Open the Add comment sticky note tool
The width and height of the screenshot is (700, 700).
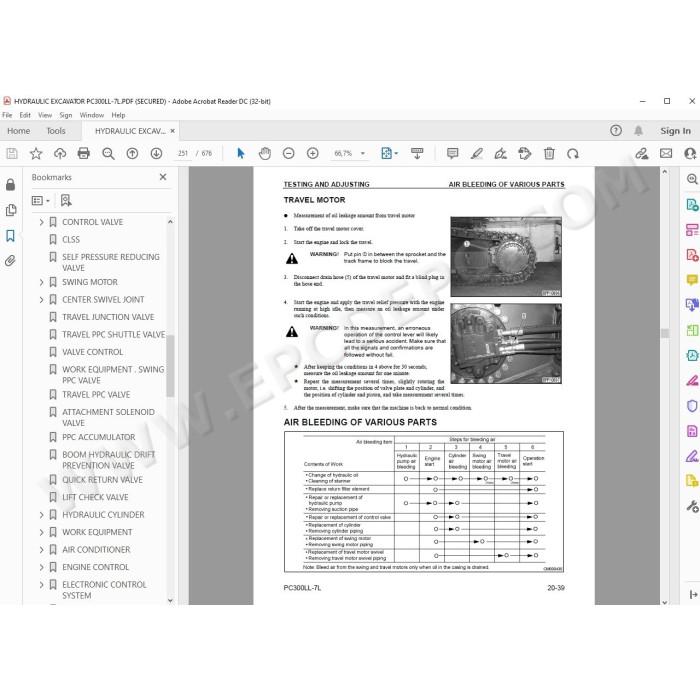452,154
